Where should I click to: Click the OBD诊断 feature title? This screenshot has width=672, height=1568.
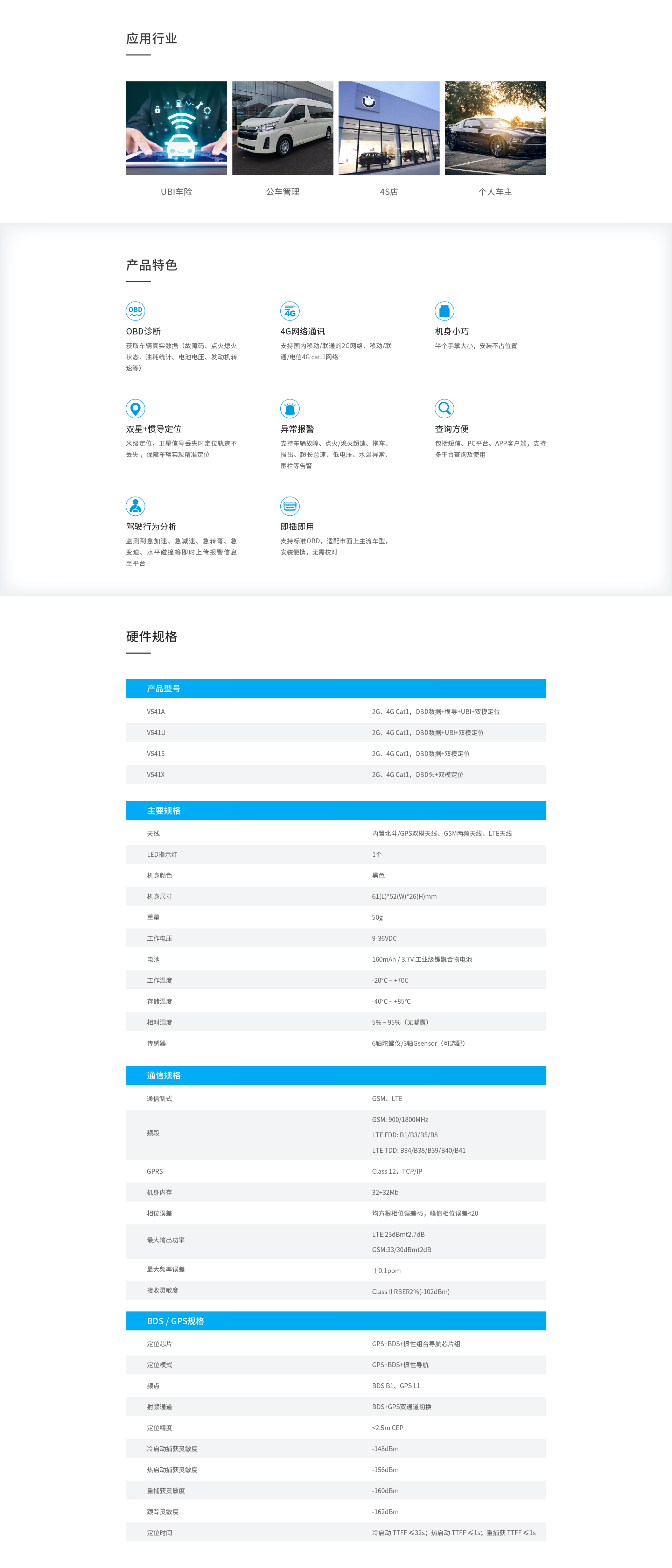tap(143, 331)
